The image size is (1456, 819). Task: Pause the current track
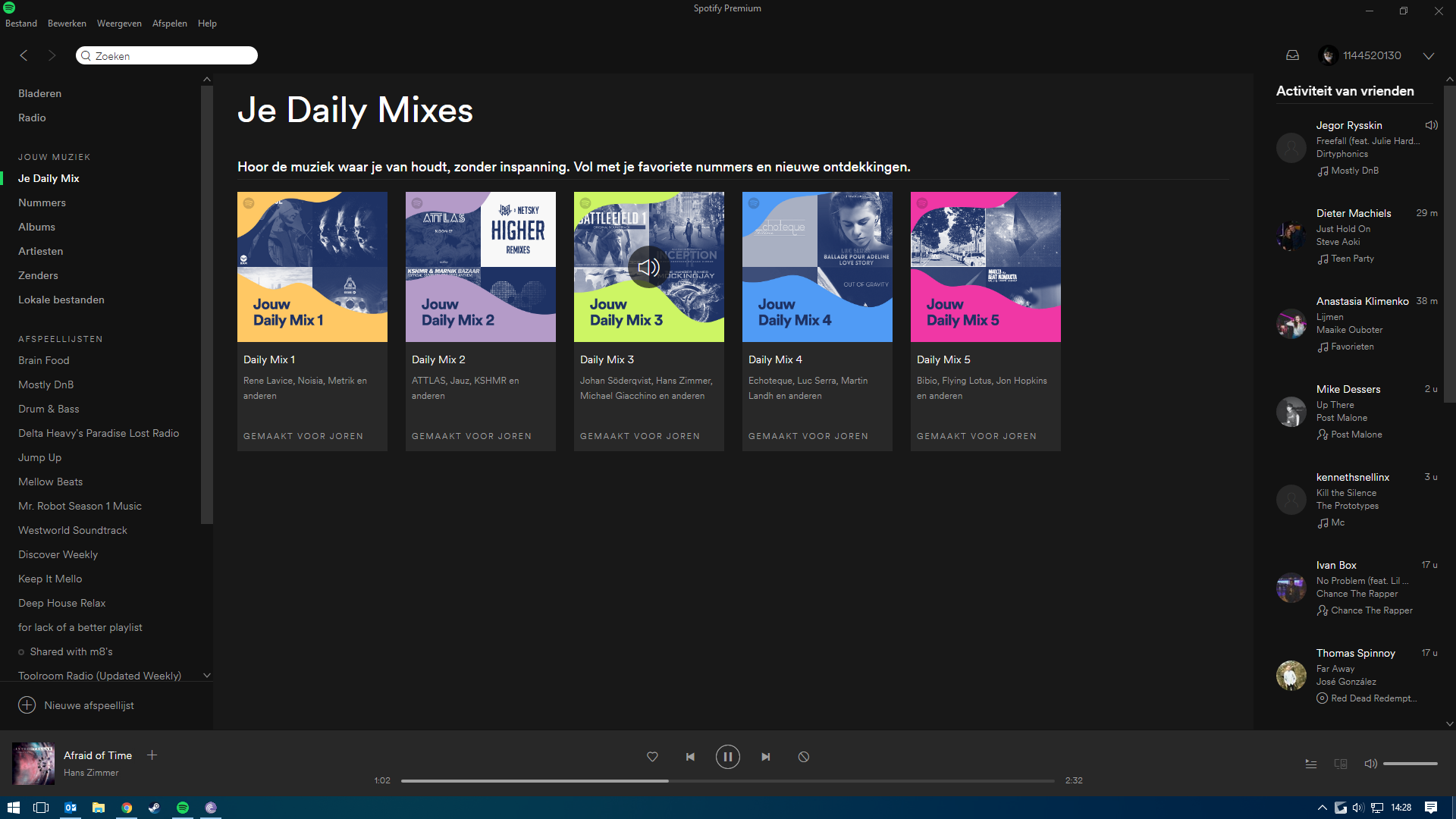[727, 757]
